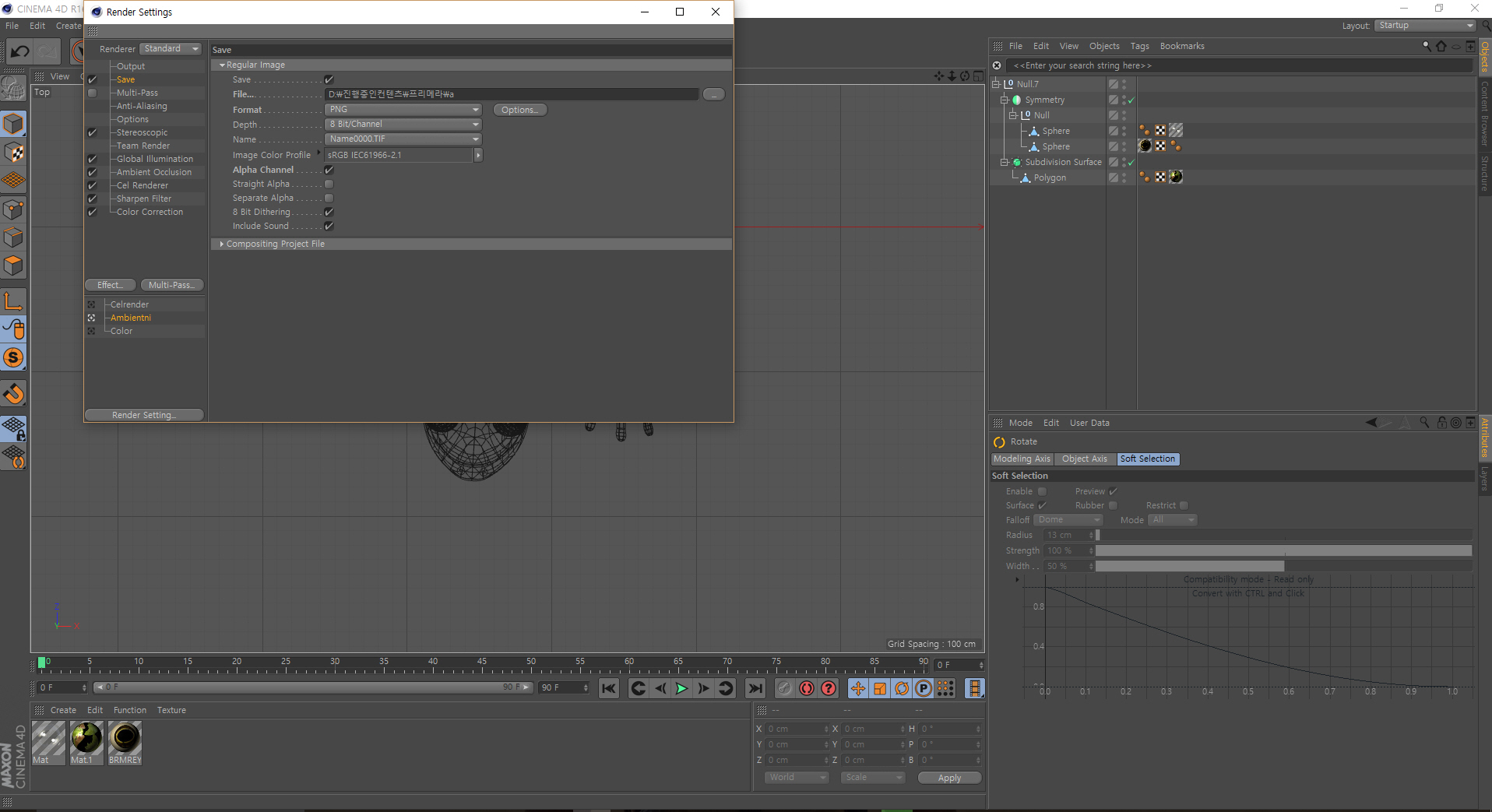Image resolution: width=1492 pixels, height=812 pixels.
Task: Click the Effect... button
Action: point(111,285)
